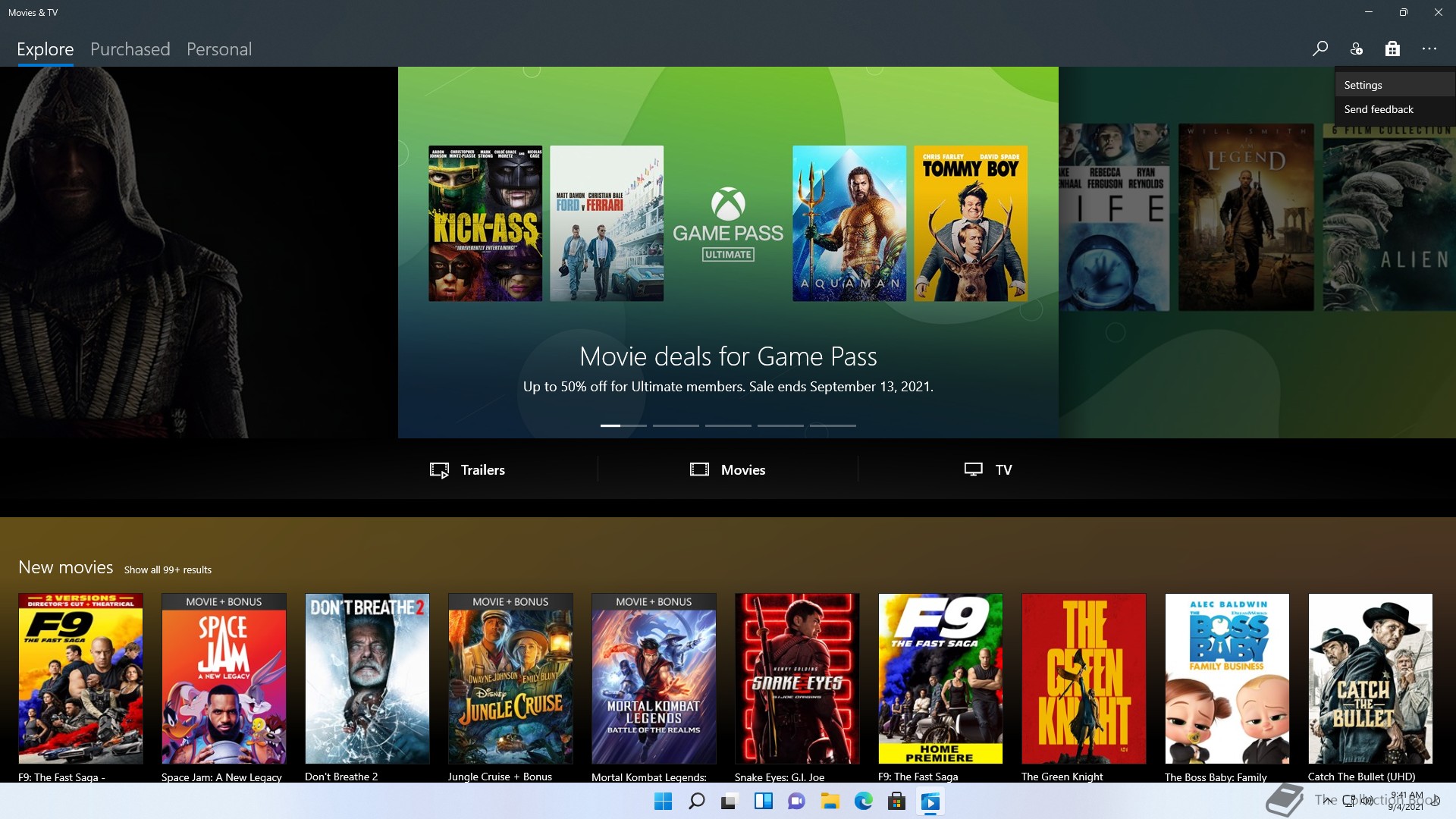Open Snake Eyes: G.I. Joe poster
1456x819 pixels.
click(x=797, y=679)
